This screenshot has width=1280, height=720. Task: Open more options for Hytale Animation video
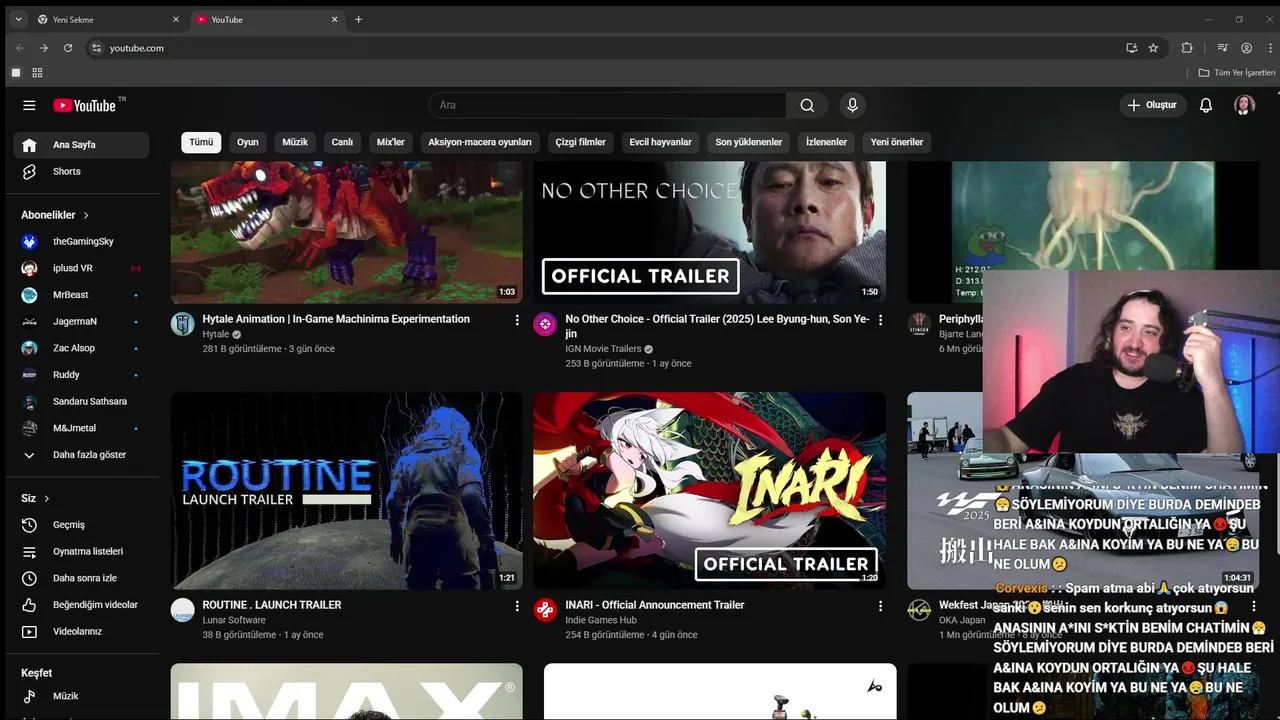pos(517,320)
